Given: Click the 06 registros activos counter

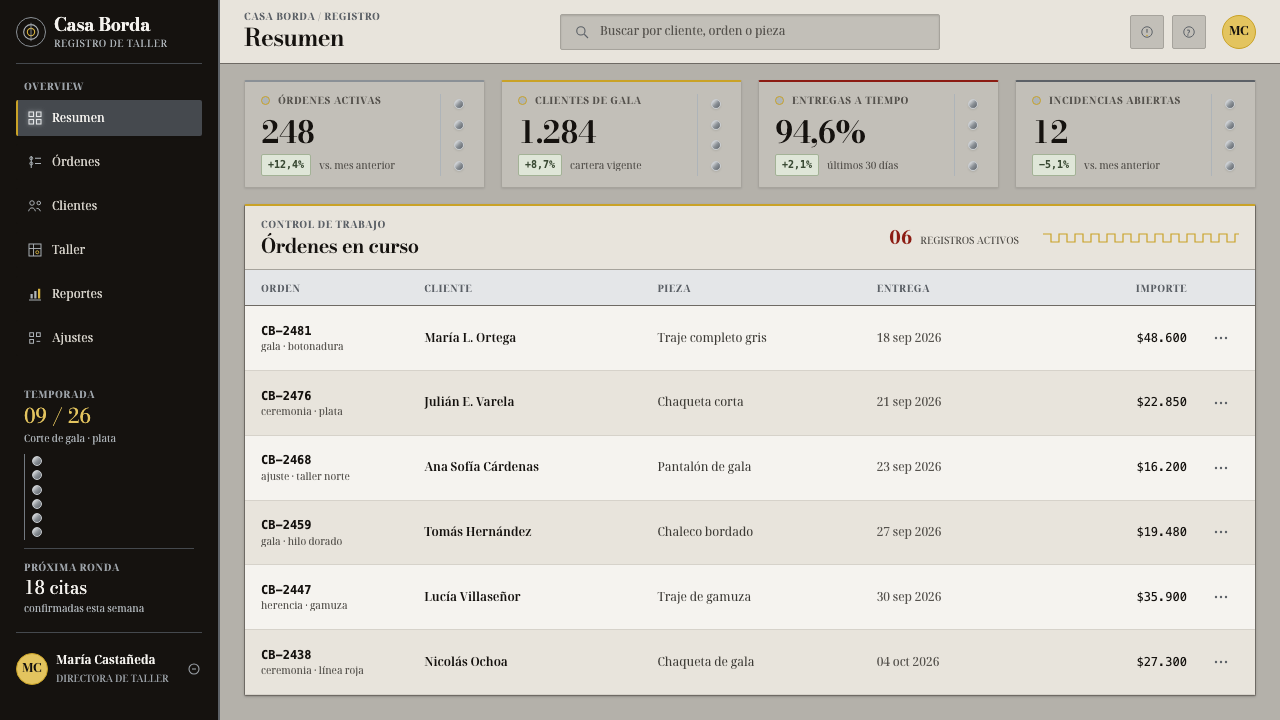Looking at the screenshot, I should (954, 238).
